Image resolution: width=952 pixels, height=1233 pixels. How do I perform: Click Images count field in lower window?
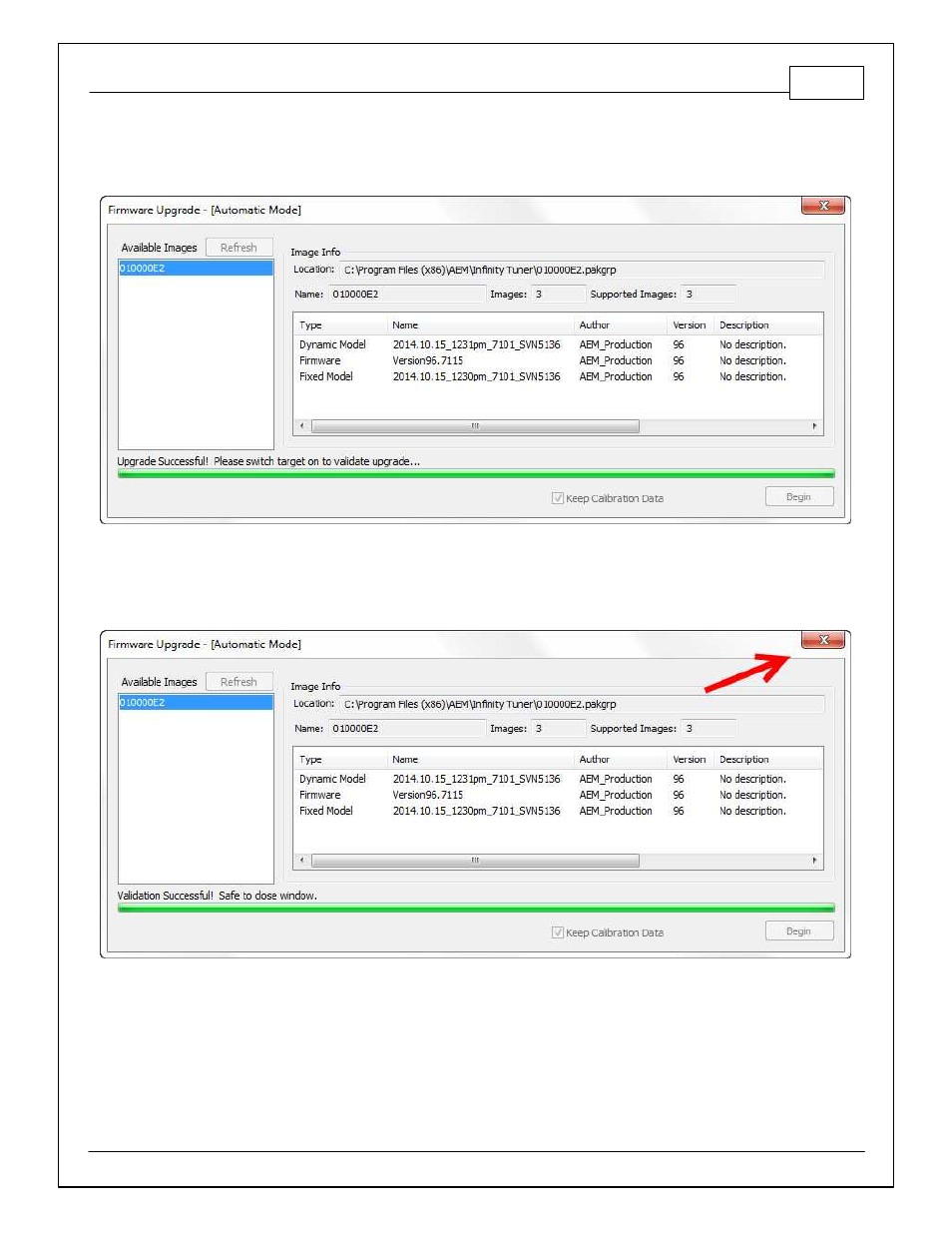tap(558, 729)
